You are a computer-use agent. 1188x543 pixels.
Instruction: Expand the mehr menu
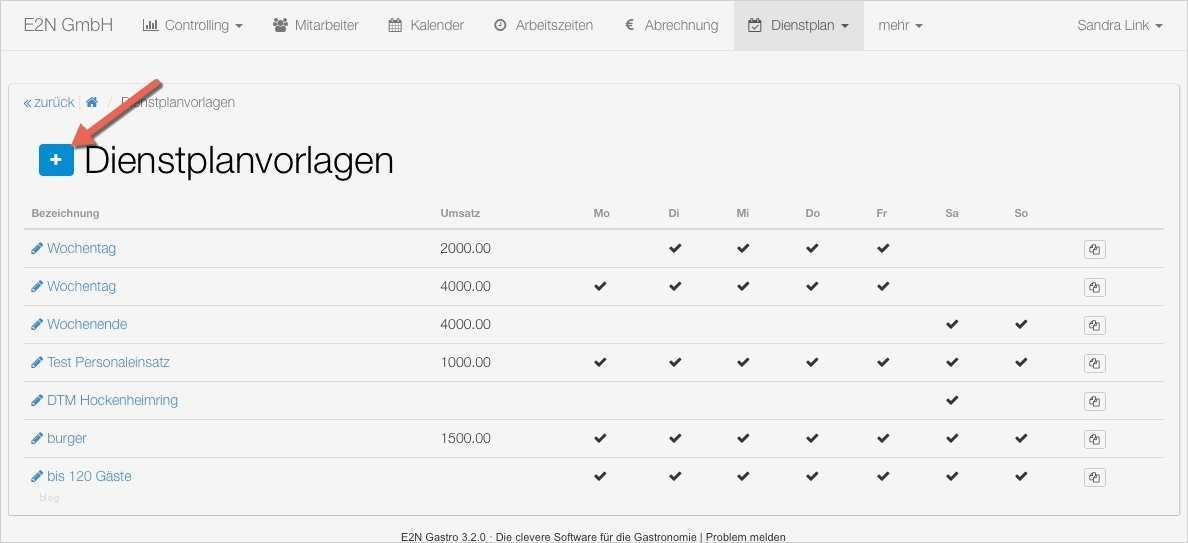[900, 25]
